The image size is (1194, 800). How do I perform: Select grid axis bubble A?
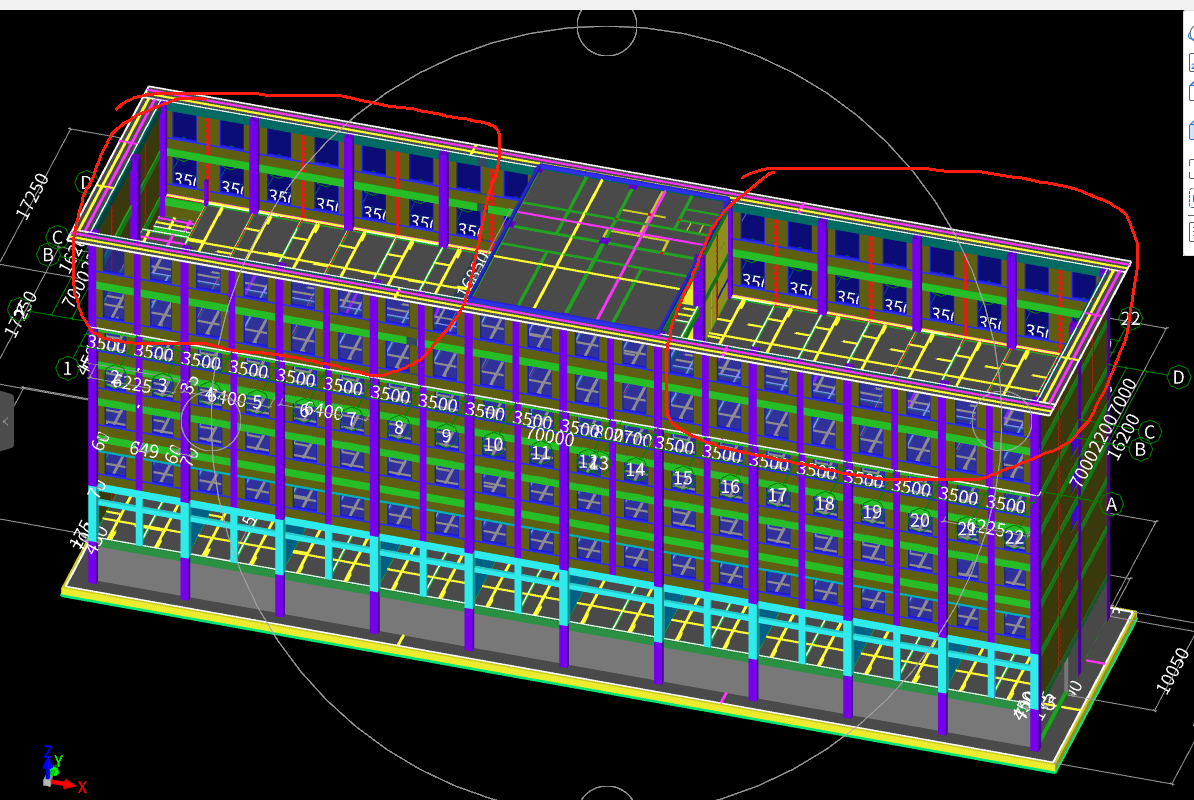tap(1111, 505)
